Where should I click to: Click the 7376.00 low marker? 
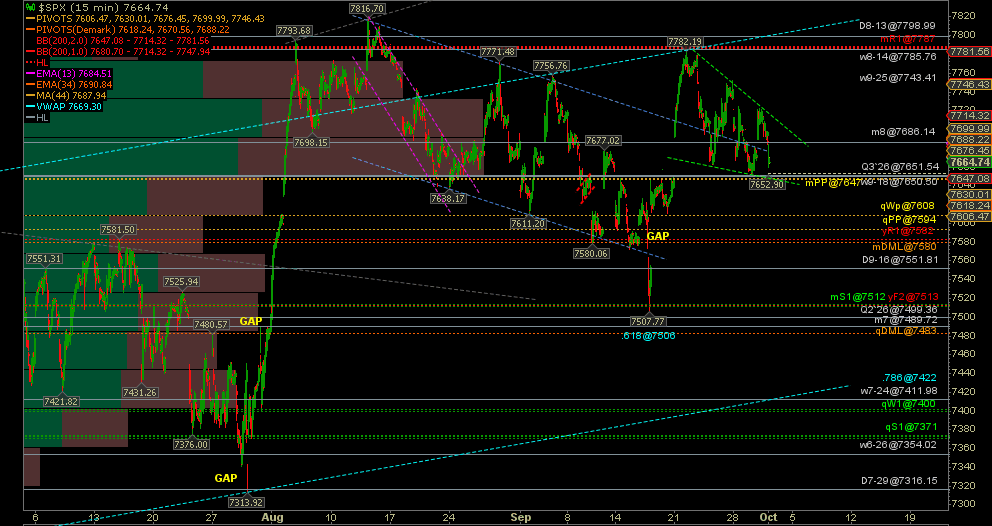pyautogui.click(x=191, y=444)
